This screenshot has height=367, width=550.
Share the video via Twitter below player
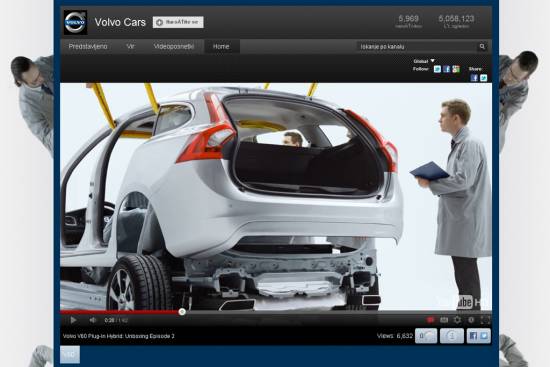point(484,336)
